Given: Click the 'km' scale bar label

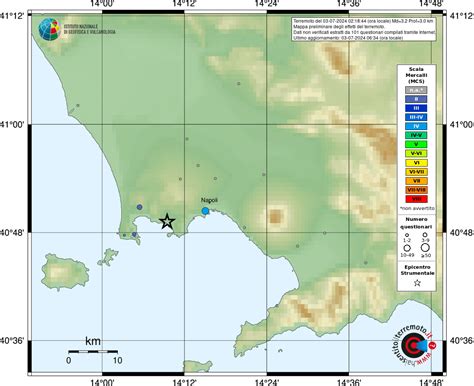Looking at the screenshot, I should click(x=93, y=341).
